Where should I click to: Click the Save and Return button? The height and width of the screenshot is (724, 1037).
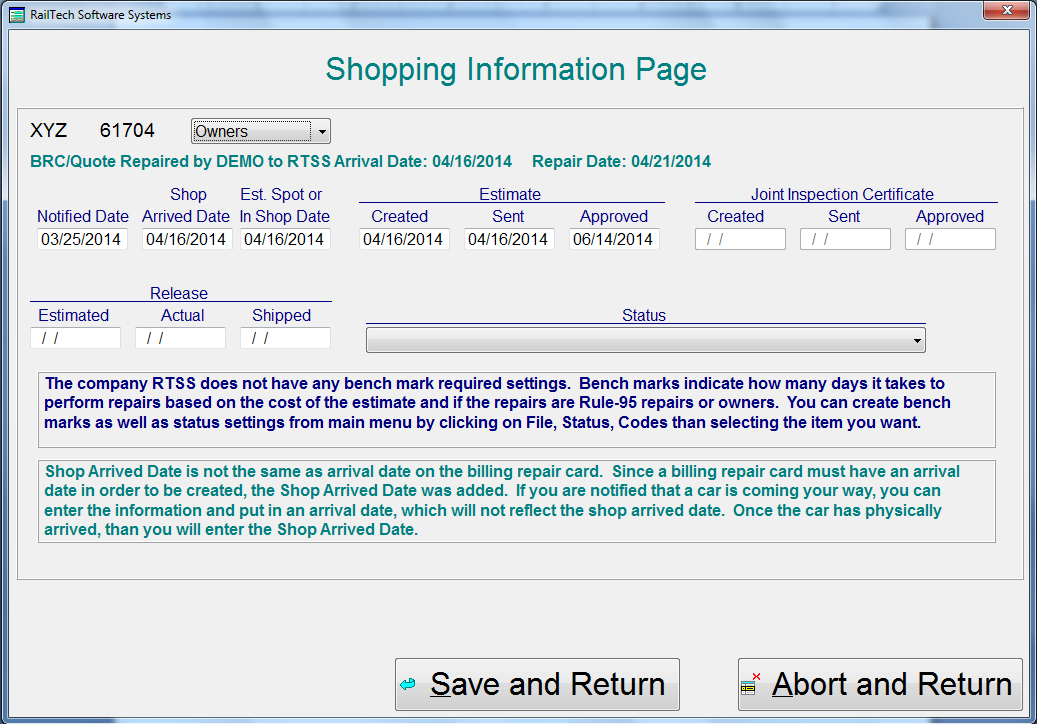point(537,685)
